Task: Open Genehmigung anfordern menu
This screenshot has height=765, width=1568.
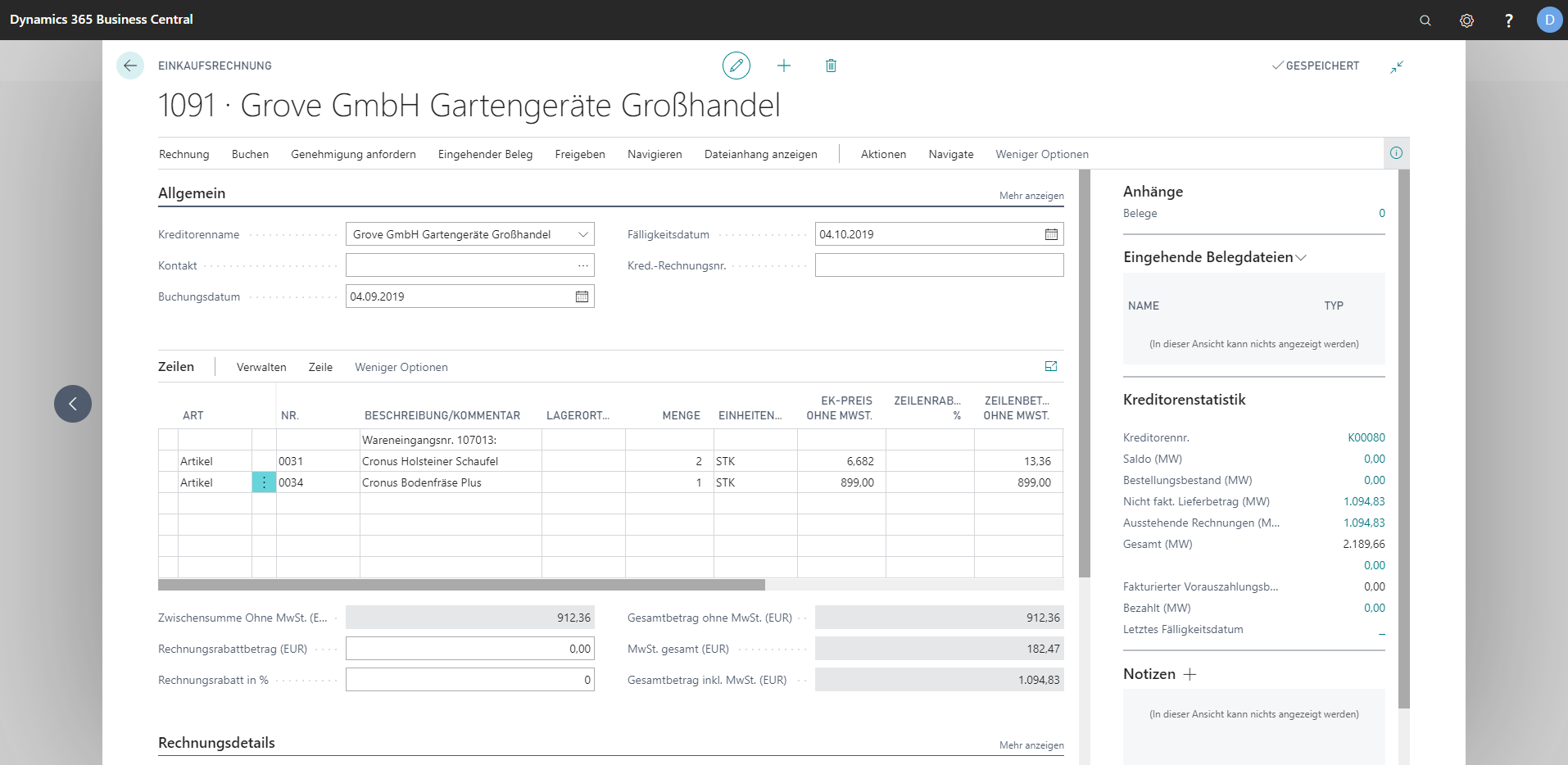Action: pos(353,154)
